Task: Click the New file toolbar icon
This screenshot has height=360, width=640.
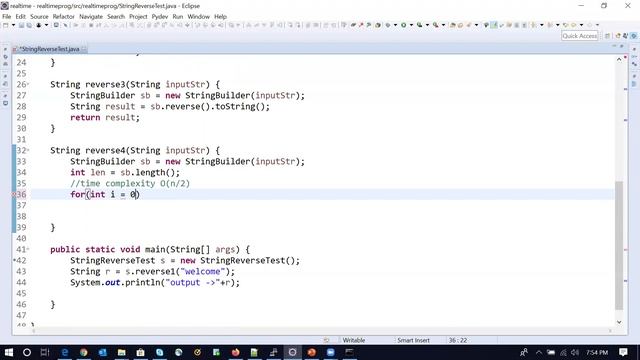Action: (x=6, y=25)
